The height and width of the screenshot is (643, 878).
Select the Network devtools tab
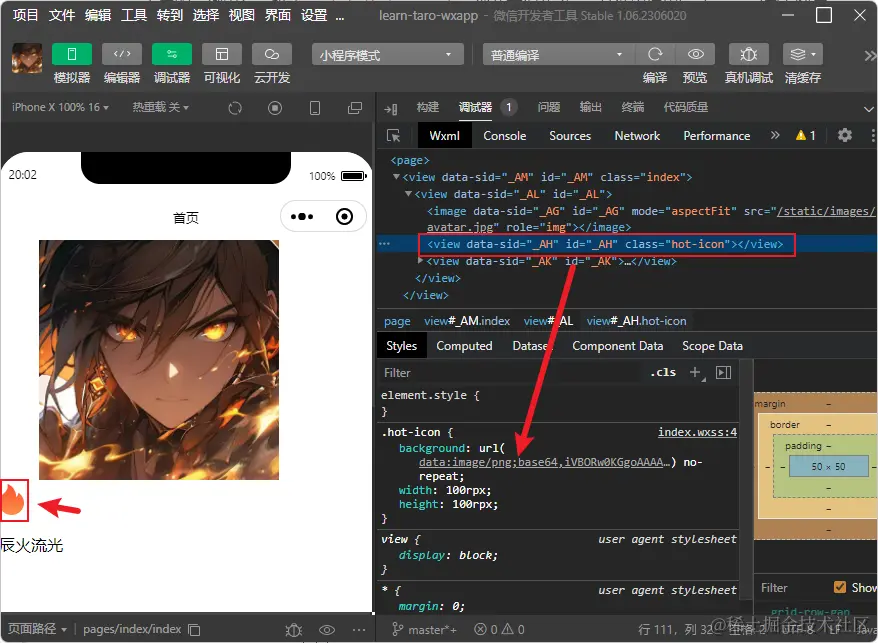click(637, 136)
